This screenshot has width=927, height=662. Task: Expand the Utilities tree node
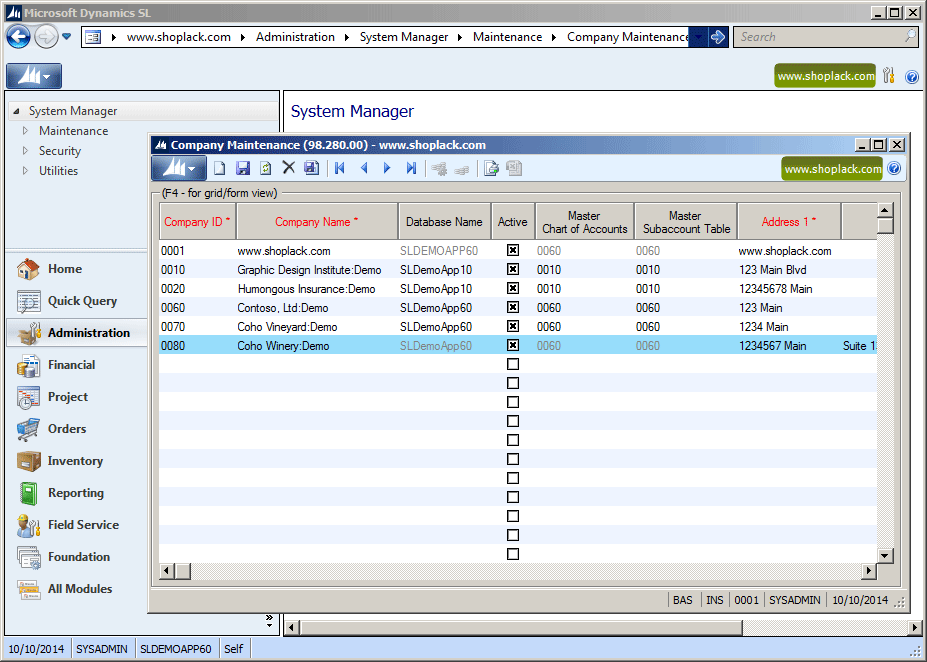25,171
